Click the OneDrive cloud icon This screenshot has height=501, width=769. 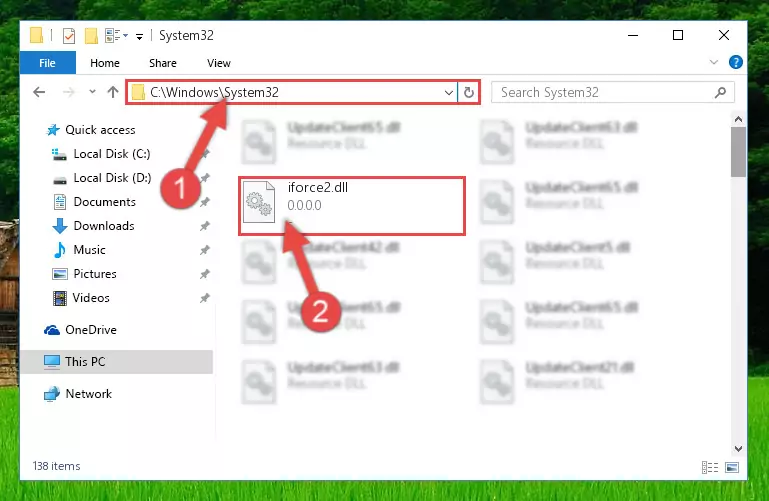[x=52, y=330]
